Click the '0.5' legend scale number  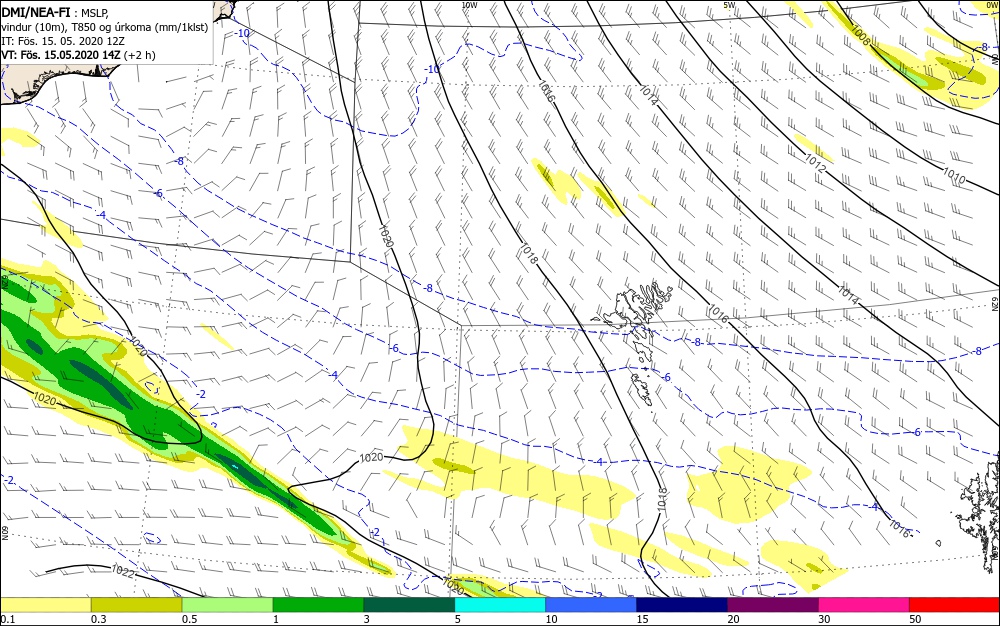click(189, 619)
